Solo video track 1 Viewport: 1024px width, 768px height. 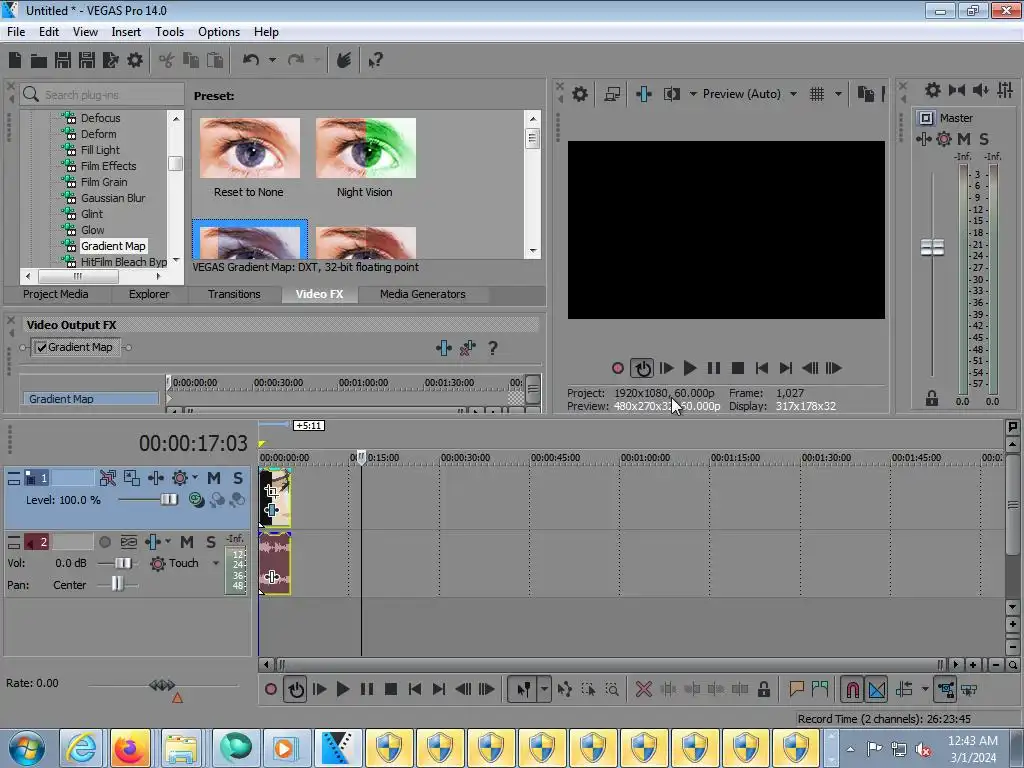[238, 478]
